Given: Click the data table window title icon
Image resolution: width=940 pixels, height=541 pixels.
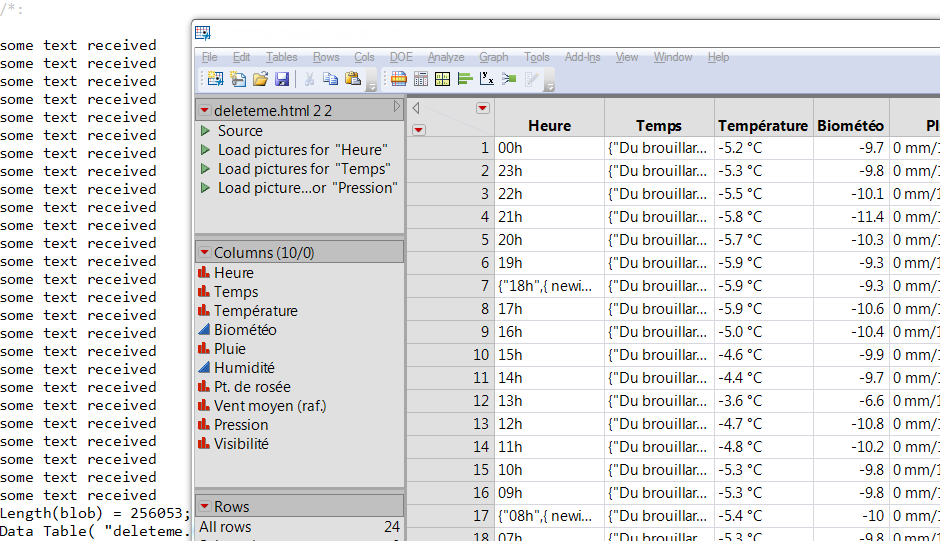Looking at the screenshot, I should (x=203, y=33).
